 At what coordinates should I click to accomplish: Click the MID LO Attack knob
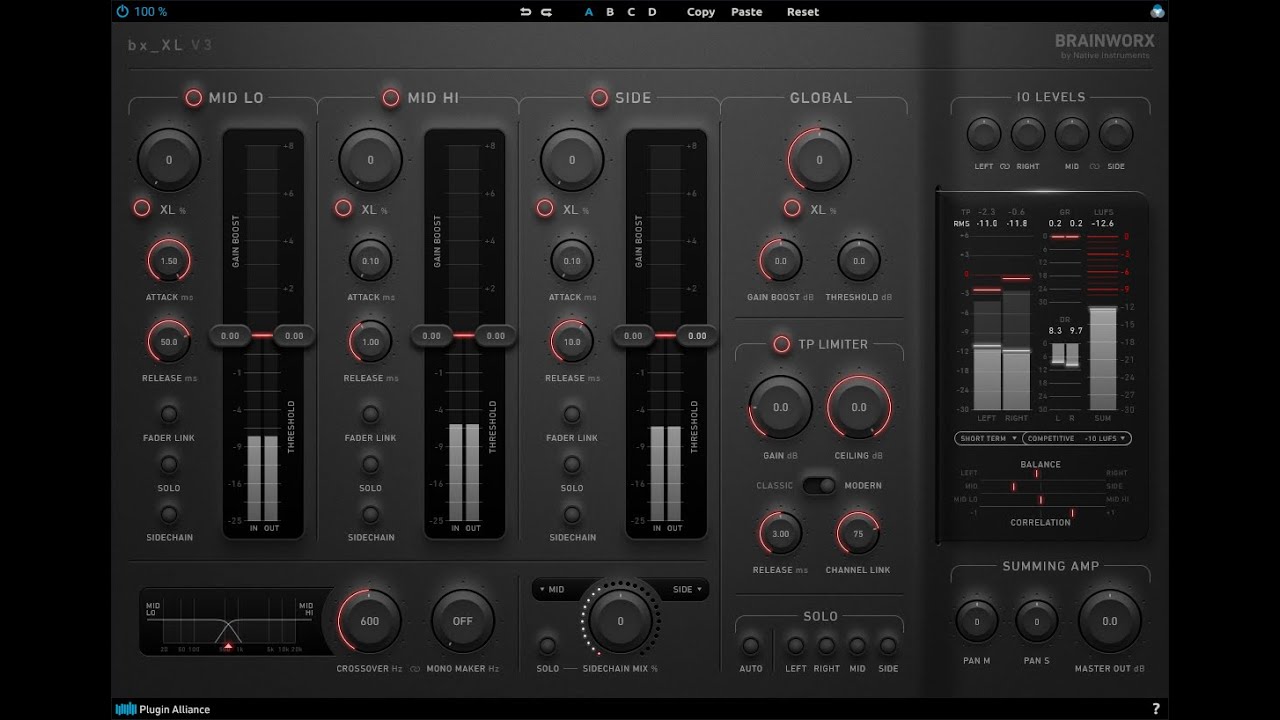[x=169, y=261]
